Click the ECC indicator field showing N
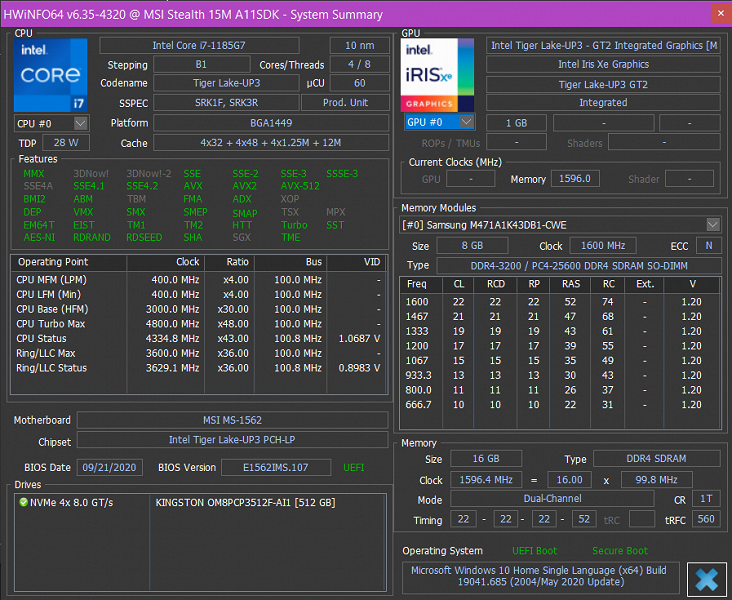Image resolution: width=732 pixels, height=600 pixels. tap(708, 246)
